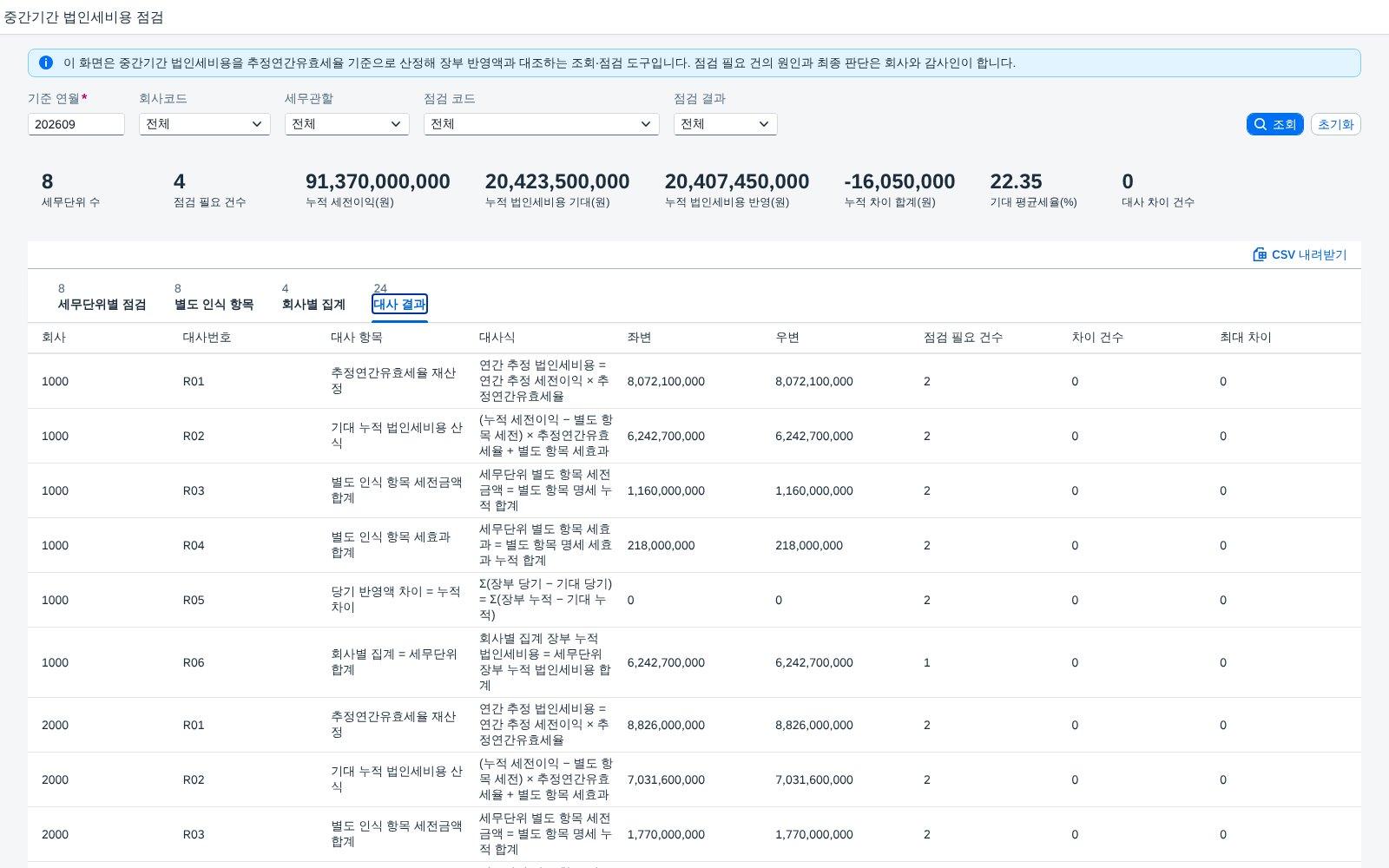The width and height of the screenshot is (1389, 868).
Task: Click the 기대 평균세율 value 22.35
Action: [1016, 181]
